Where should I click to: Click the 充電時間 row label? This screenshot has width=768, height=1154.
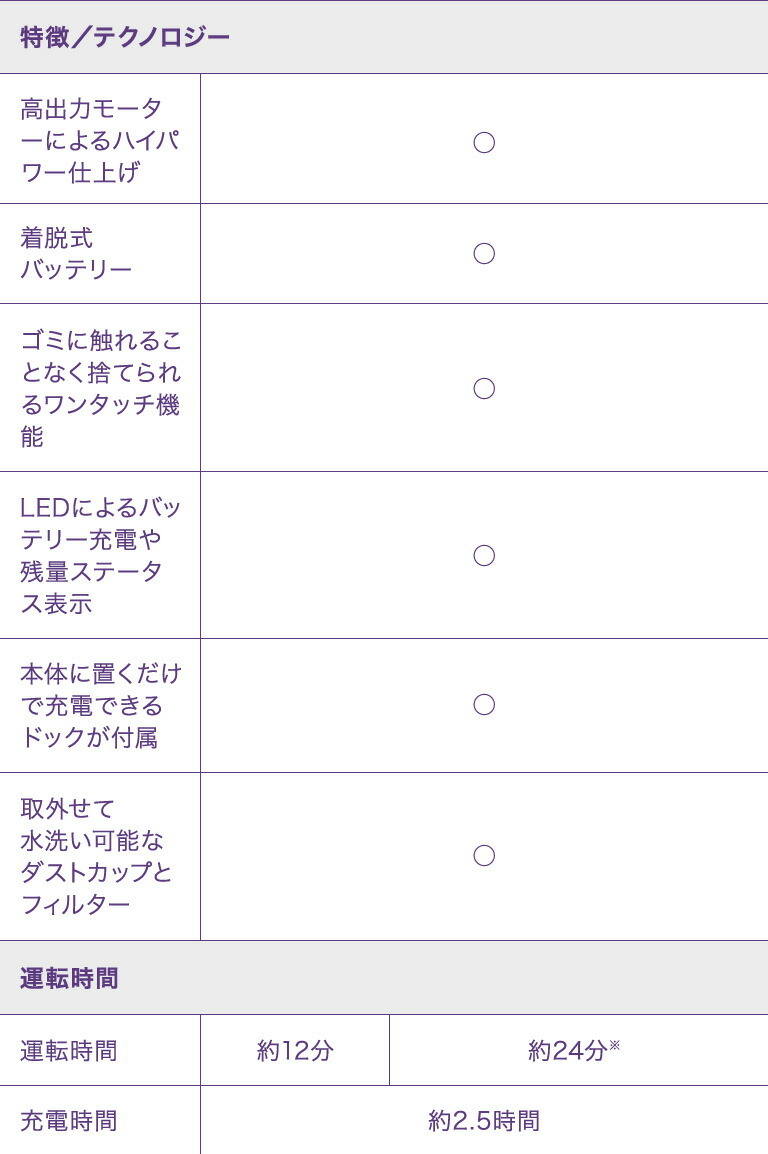click(x=69, y=1121)
